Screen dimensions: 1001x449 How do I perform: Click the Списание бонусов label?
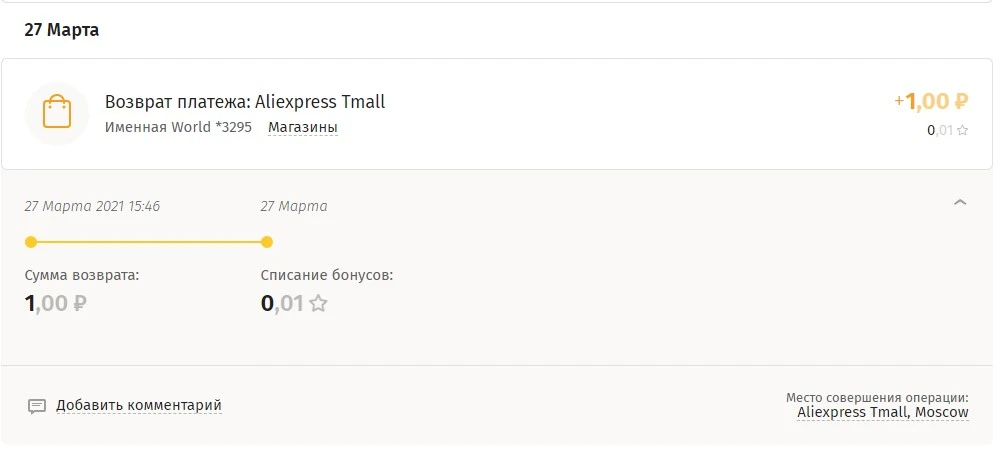click(x=327, y=275)
